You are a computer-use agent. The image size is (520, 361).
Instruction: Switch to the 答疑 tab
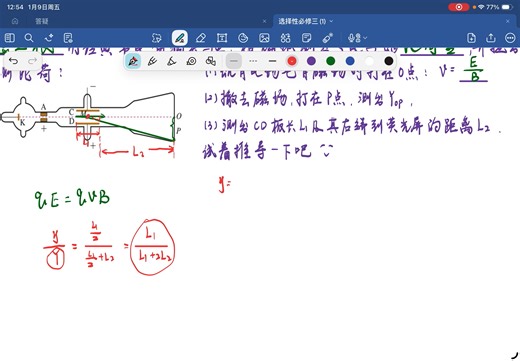pyautogui.click(x=42, y=21)
